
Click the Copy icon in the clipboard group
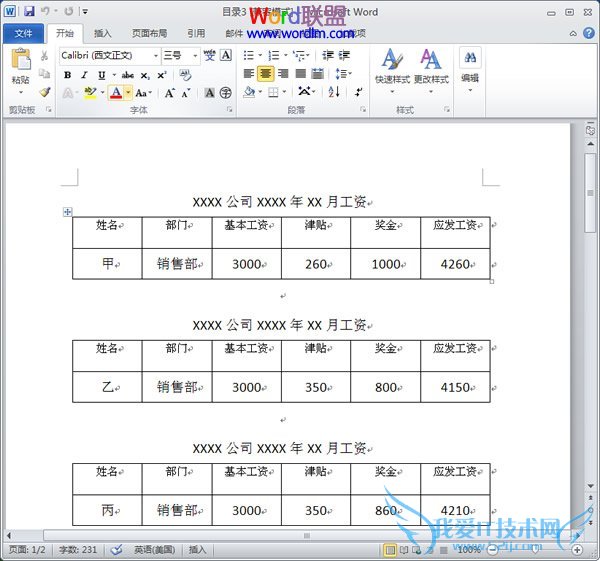coord(44,73)
